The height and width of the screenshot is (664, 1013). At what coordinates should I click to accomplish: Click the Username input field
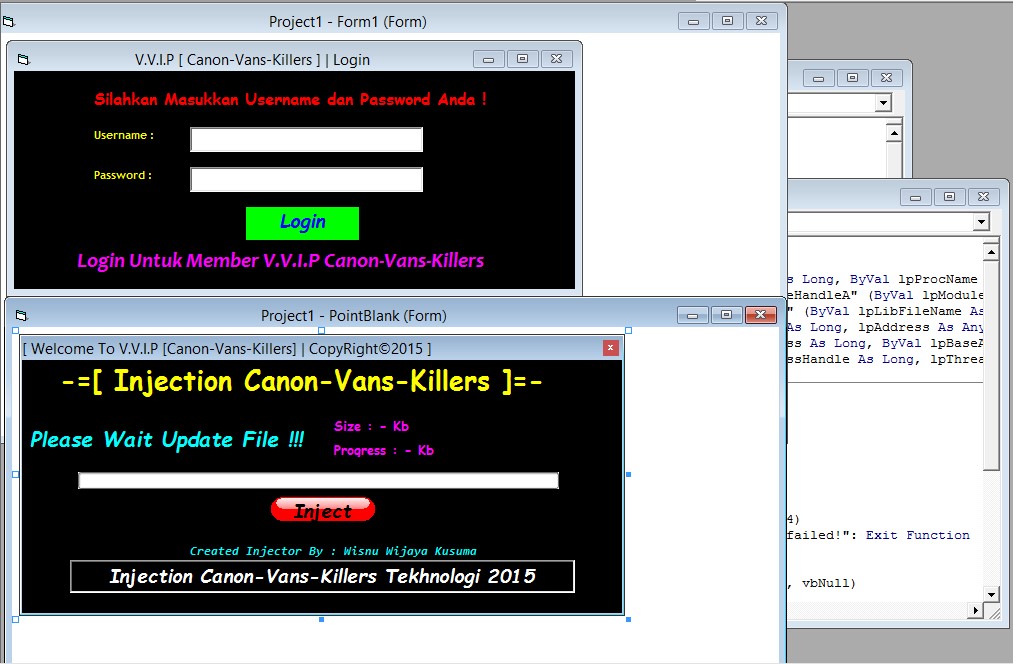[306, 140]
